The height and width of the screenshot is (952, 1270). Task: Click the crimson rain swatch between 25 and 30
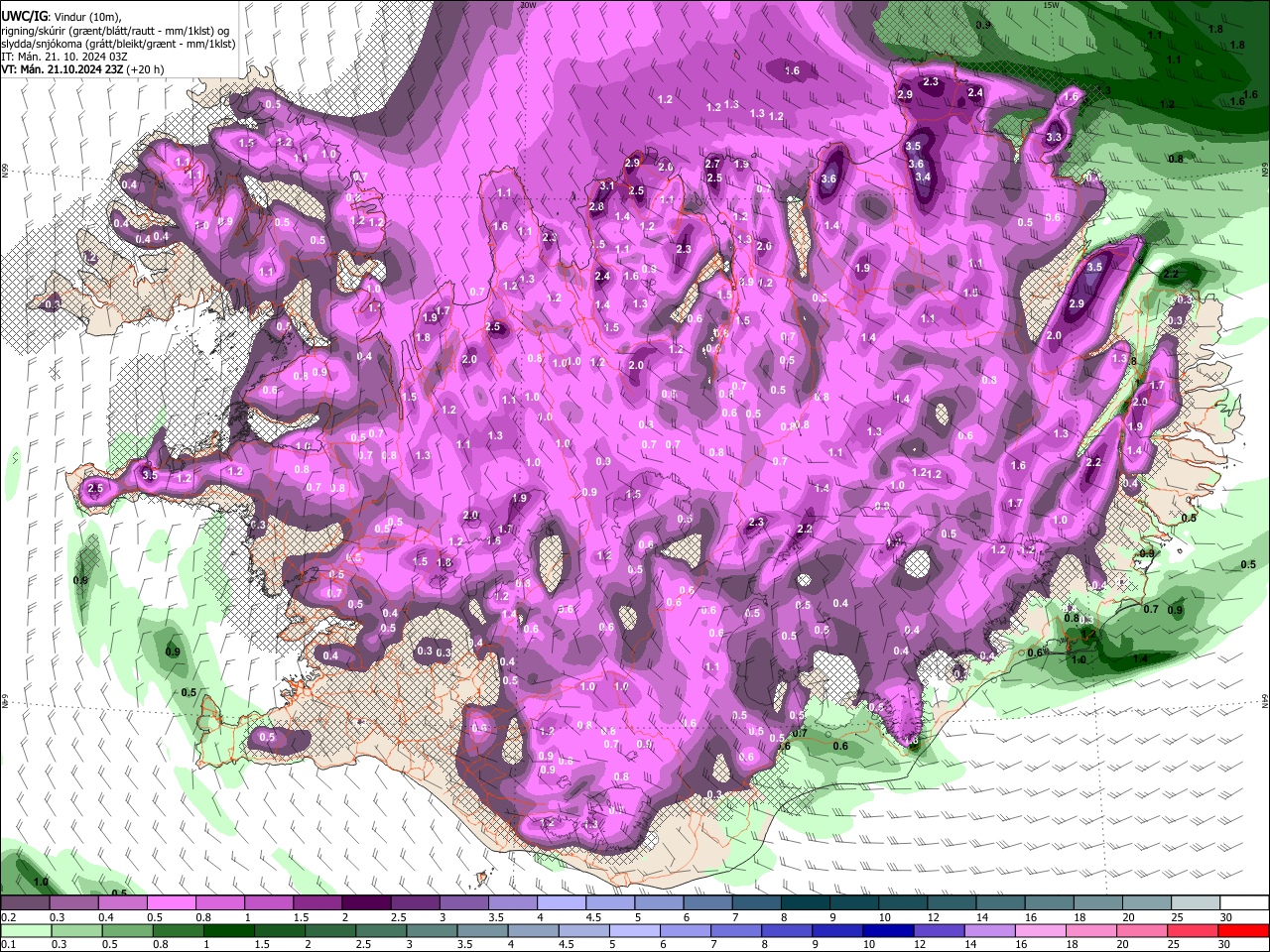(x=1195, y=930)
